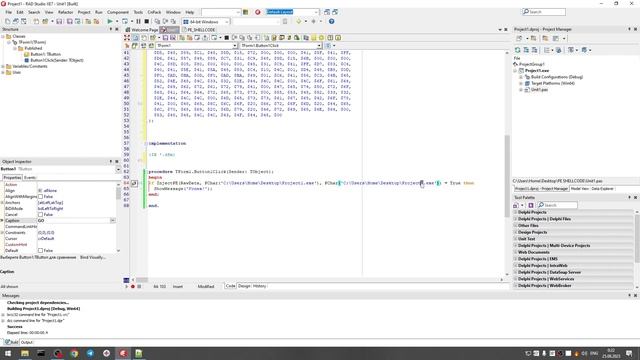Refresh the Project Manager with green arrows icon

coord(518,50)
